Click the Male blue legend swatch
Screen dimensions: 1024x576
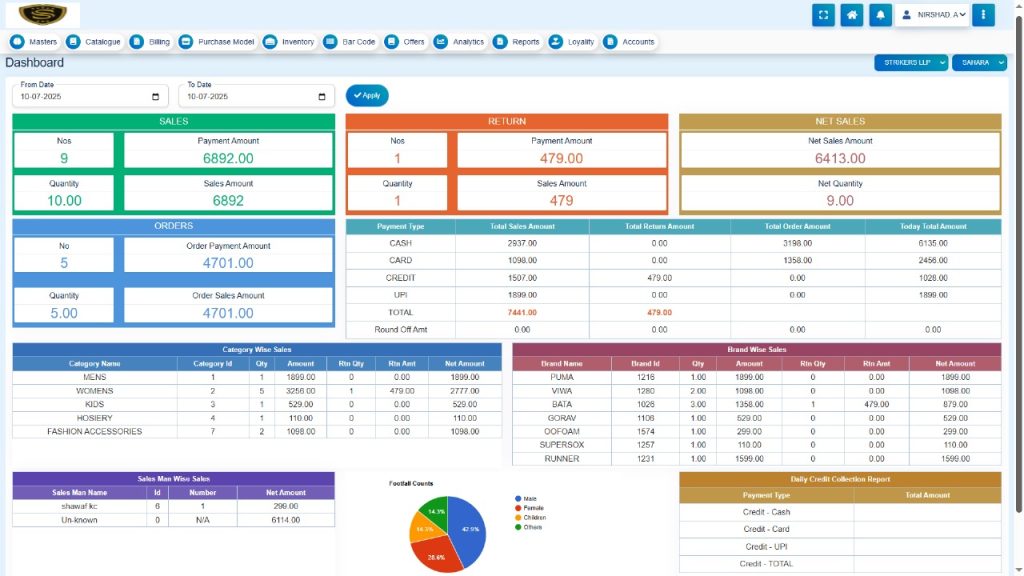tap(518, 498)
